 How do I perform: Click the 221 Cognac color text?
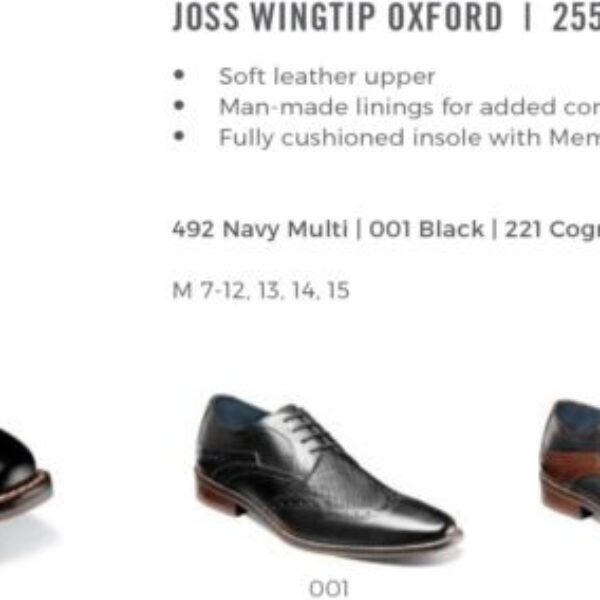click(x=552, y=230)
